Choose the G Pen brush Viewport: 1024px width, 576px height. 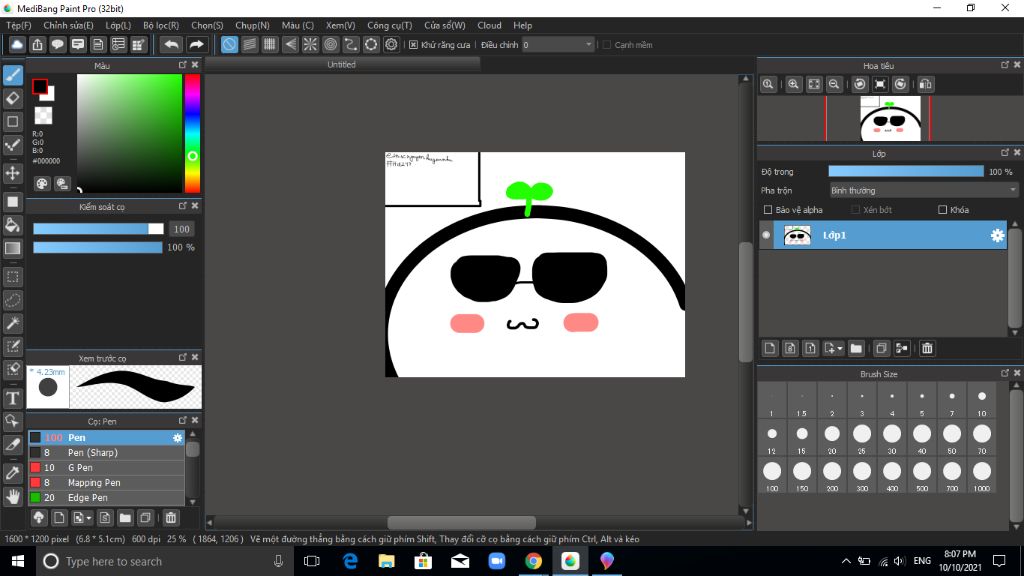click(x=106, y=468)
